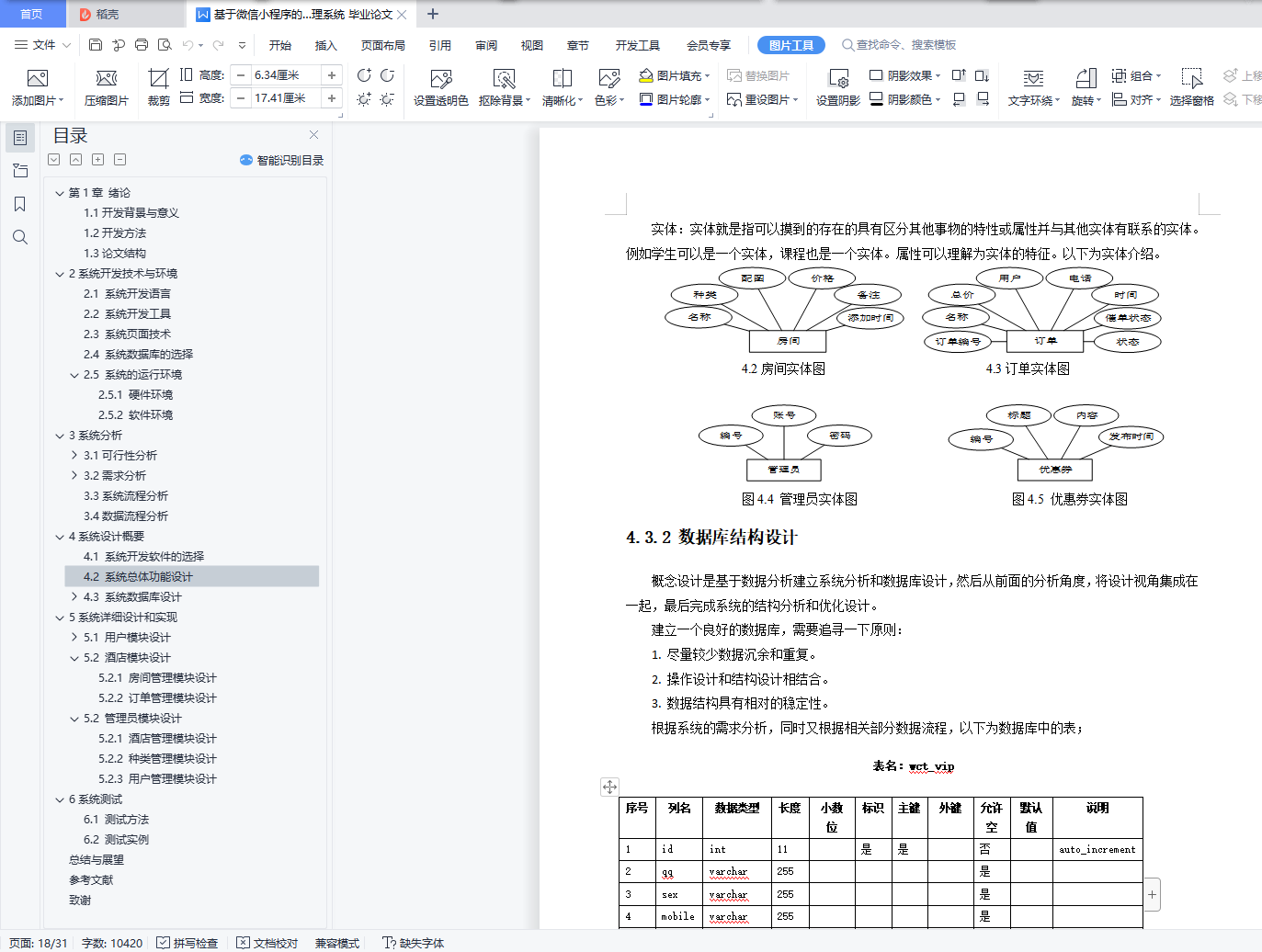Open the 开始 ribbon tab
The image size is (1262, 952).
(280, 45)
